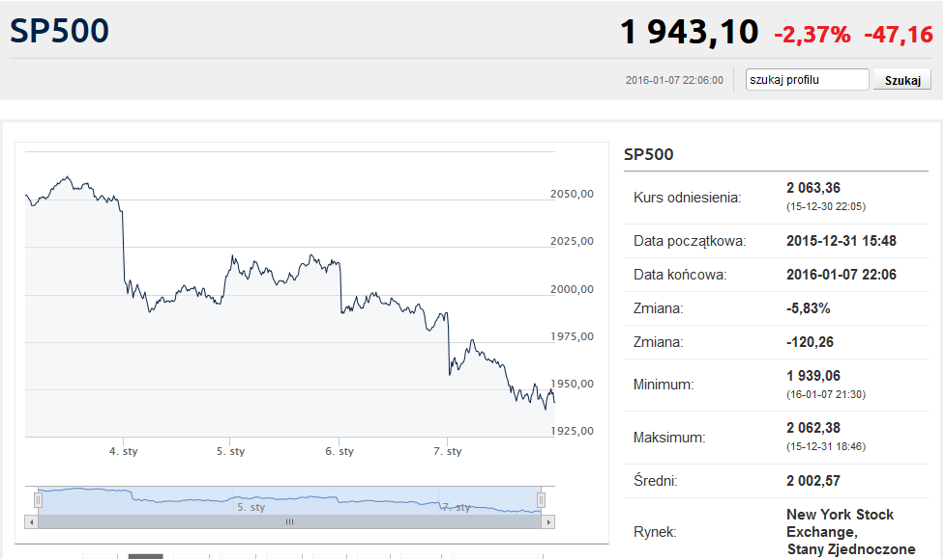This screenshot has width=945, height=559.
Task: Click the large SP500 page heading
Action: pyautogui.click(x=60, y=31)
